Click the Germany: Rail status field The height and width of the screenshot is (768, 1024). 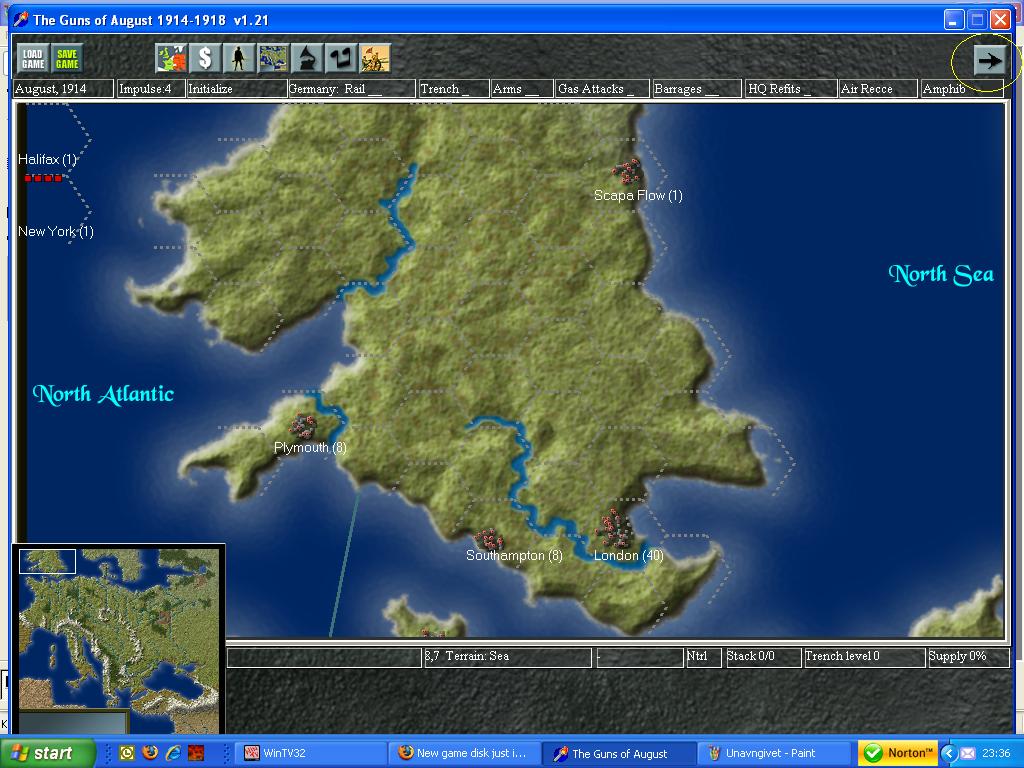[x=351, y=89]
